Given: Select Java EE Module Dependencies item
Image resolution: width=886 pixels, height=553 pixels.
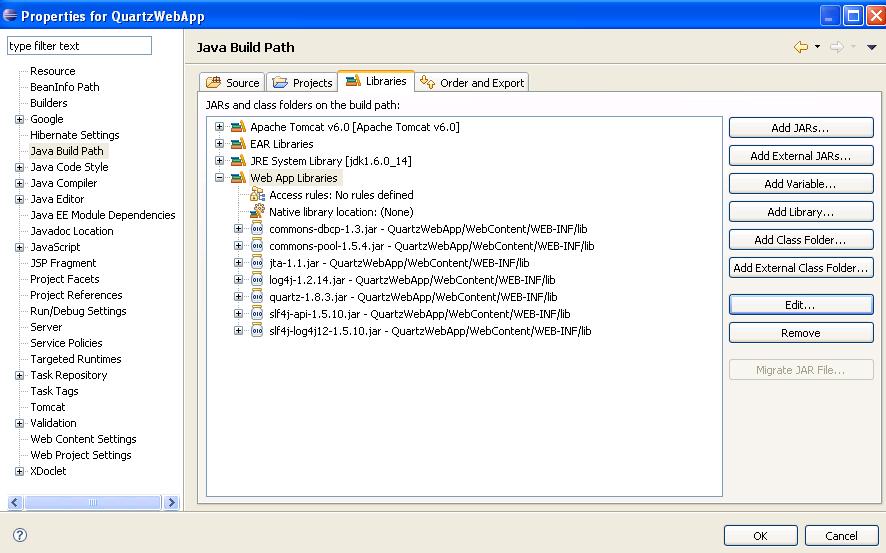Looking at the screenshot, I should pos(103,215).
